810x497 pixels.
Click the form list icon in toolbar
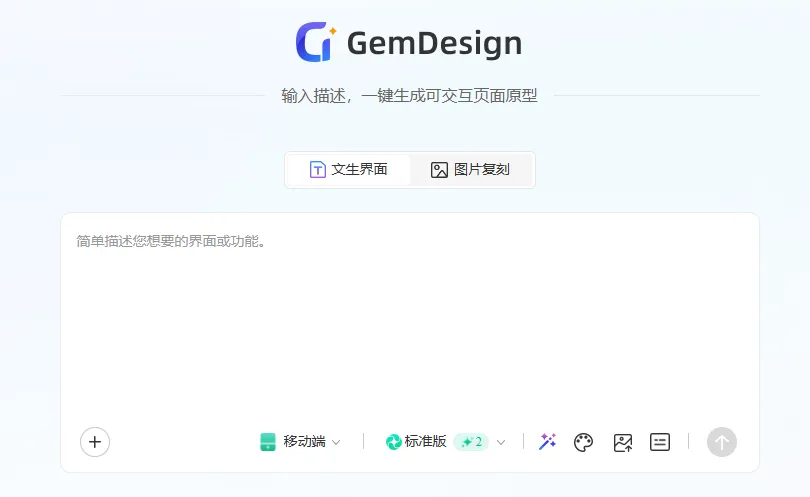(x=660, y=442)
